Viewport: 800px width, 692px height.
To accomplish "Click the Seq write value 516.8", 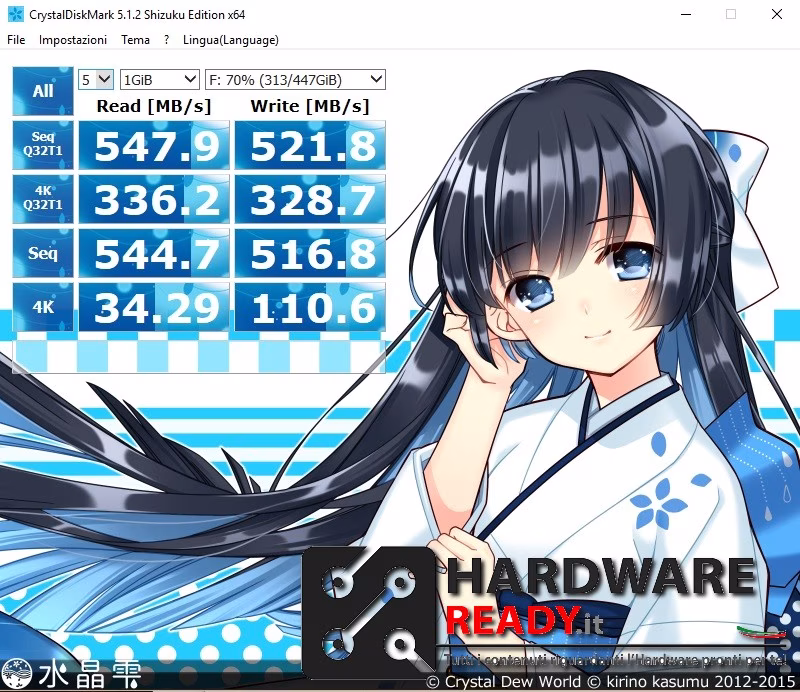I will (310, 254).
